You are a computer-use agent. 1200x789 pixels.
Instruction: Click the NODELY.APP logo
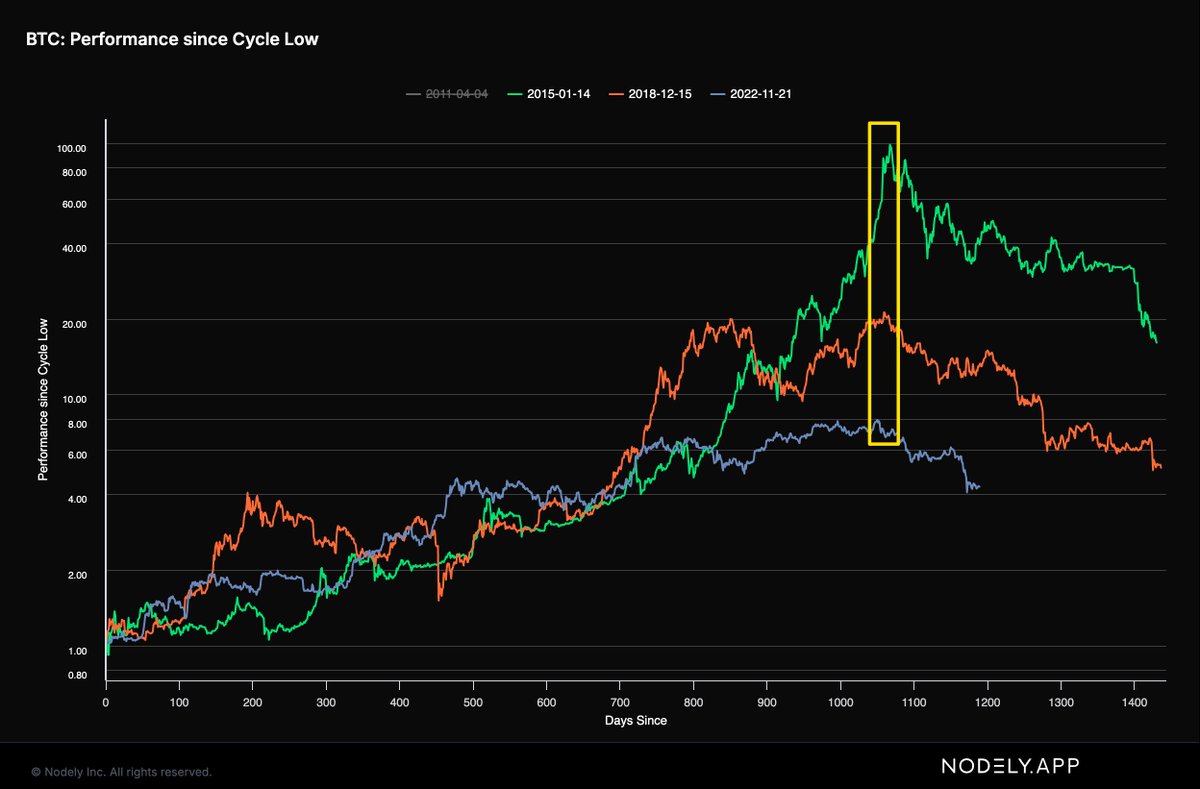point(1010,766)
